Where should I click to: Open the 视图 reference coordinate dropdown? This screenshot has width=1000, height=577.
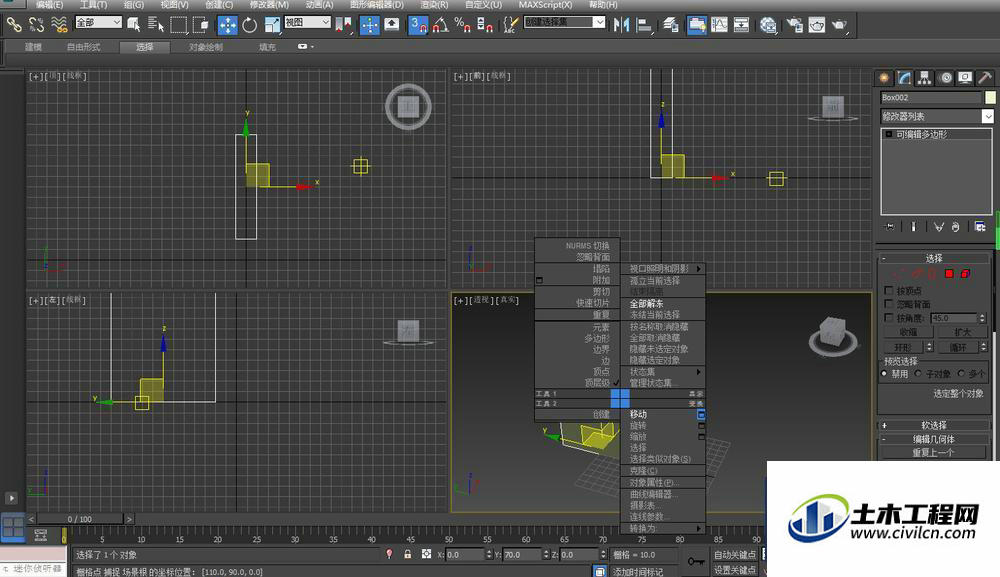coord(307,22)
